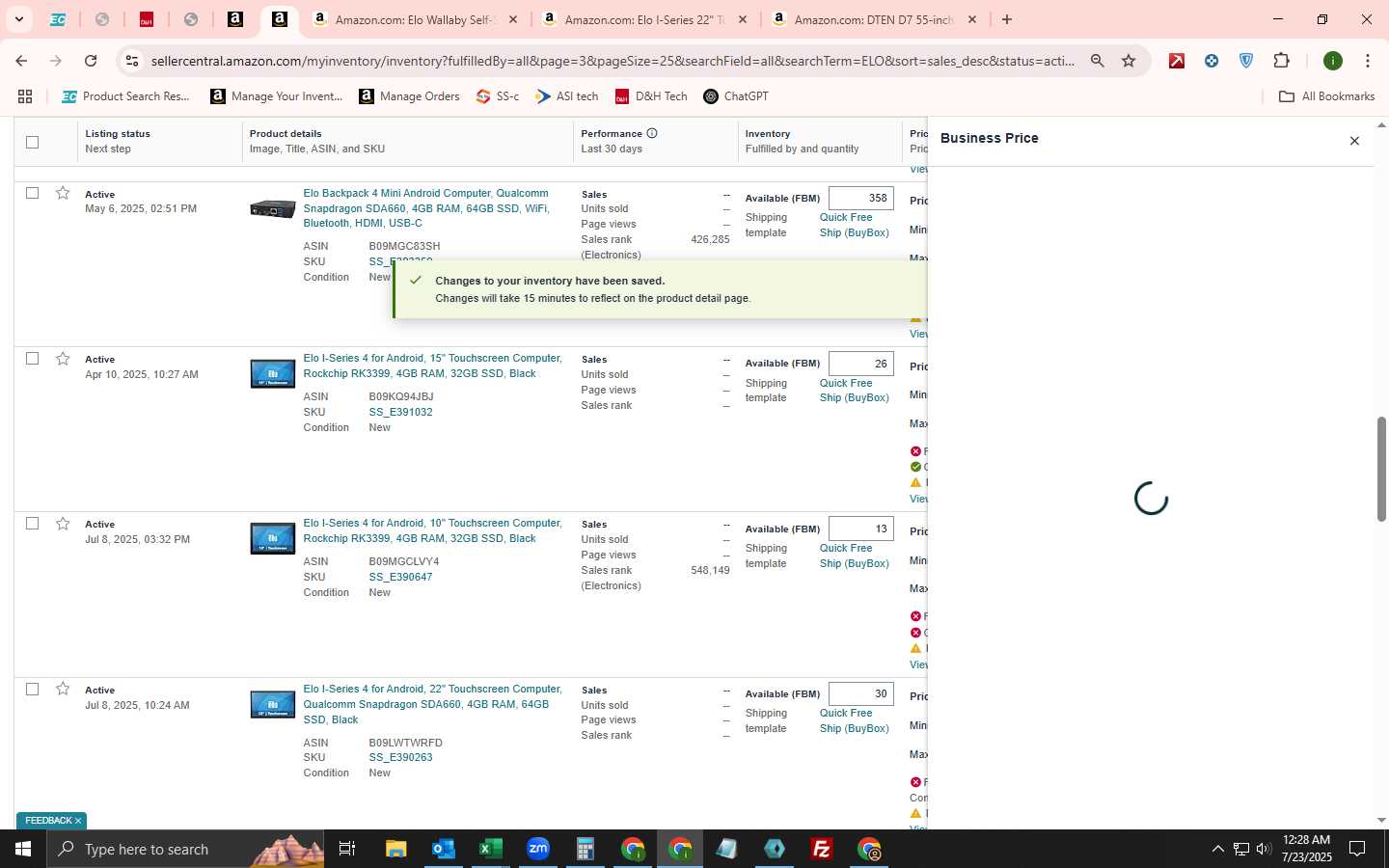Dismiss the FEEDBACK tab with its X
The height and width of the screenshot is (868, 1389).
pyautogui.click(x=78, y=821)
